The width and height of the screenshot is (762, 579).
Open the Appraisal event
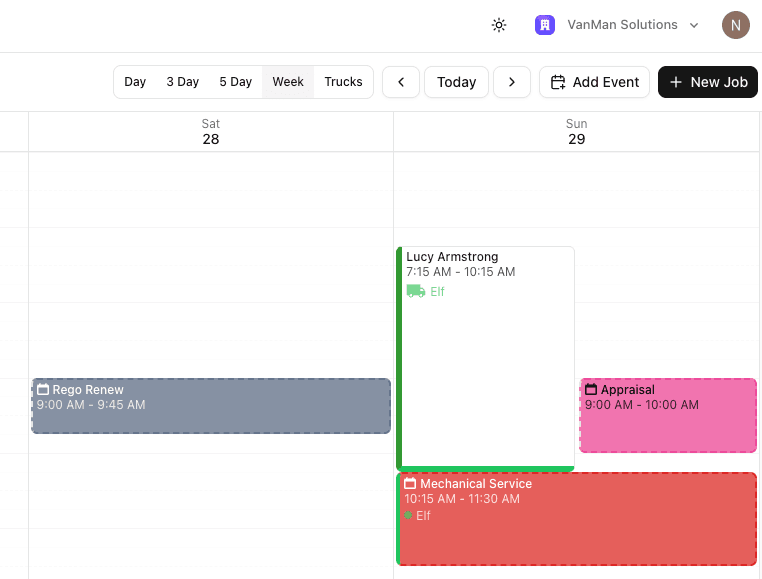click(668, 416)
